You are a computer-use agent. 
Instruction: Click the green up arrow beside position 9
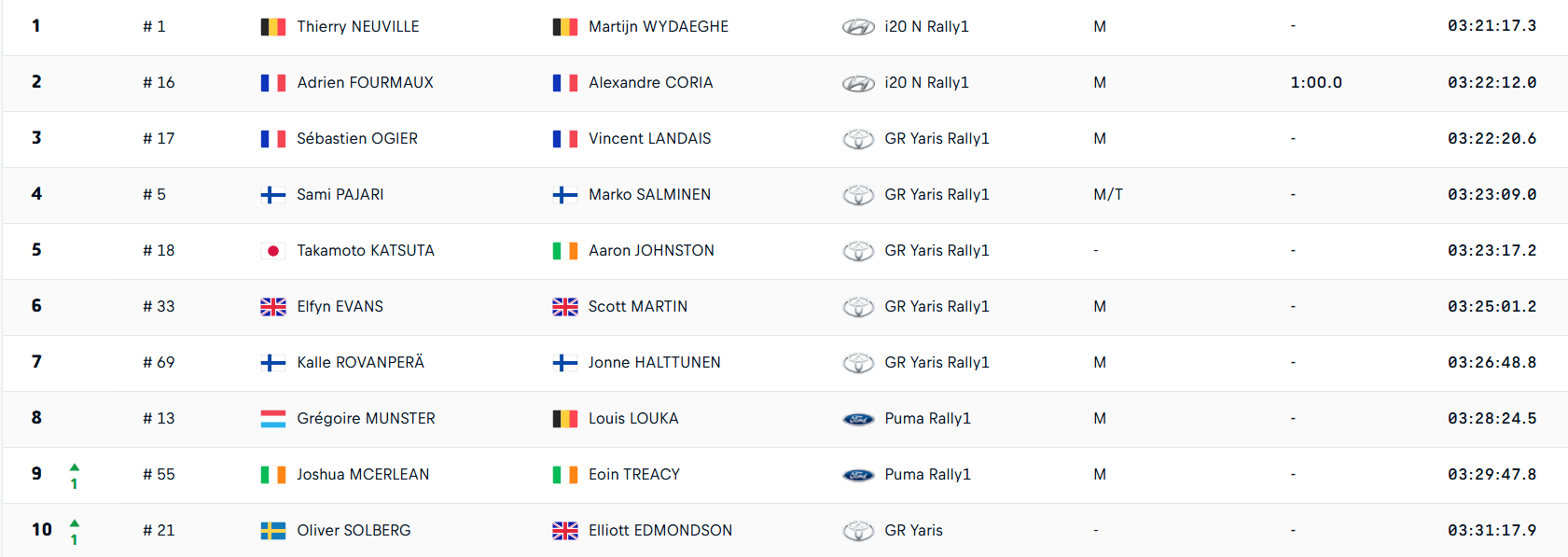pyautogui.click(x=75, y=467)
